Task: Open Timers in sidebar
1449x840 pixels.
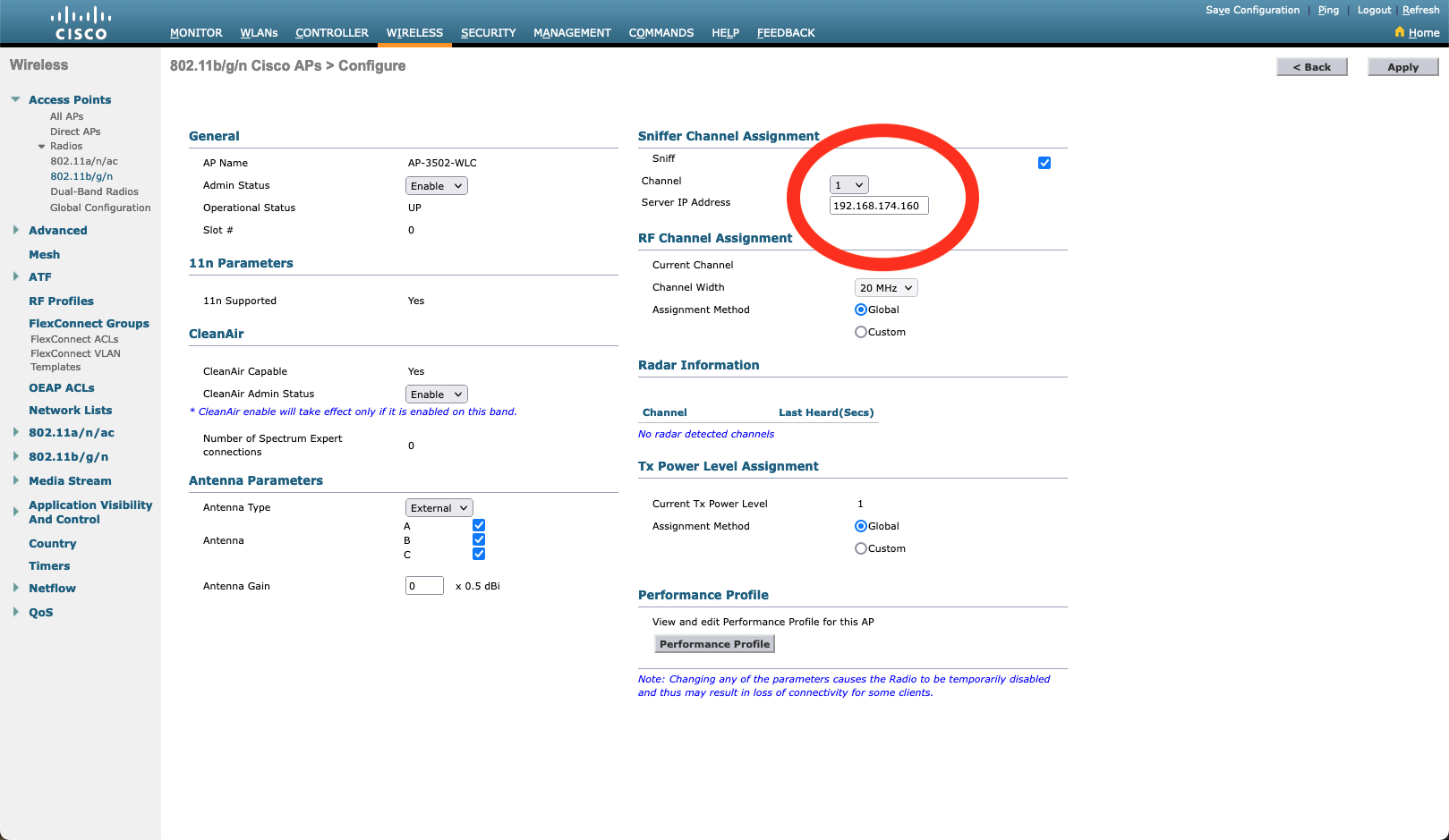Action: pyautogui.click(x=49, y=565)
